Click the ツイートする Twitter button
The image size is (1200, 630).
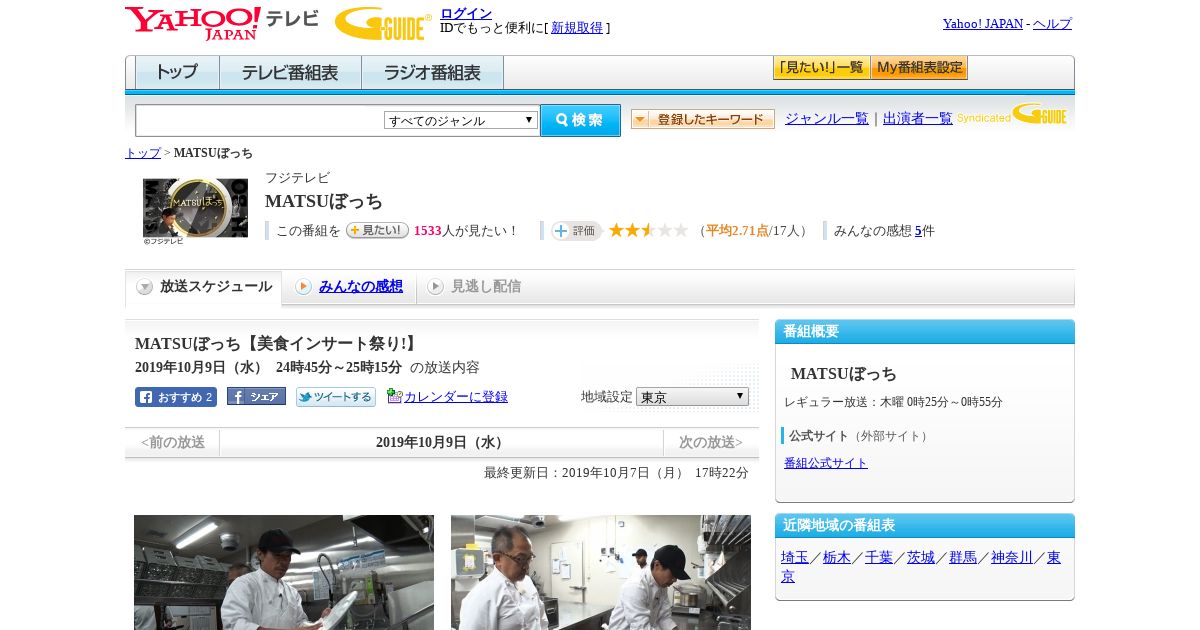point(336,397)
